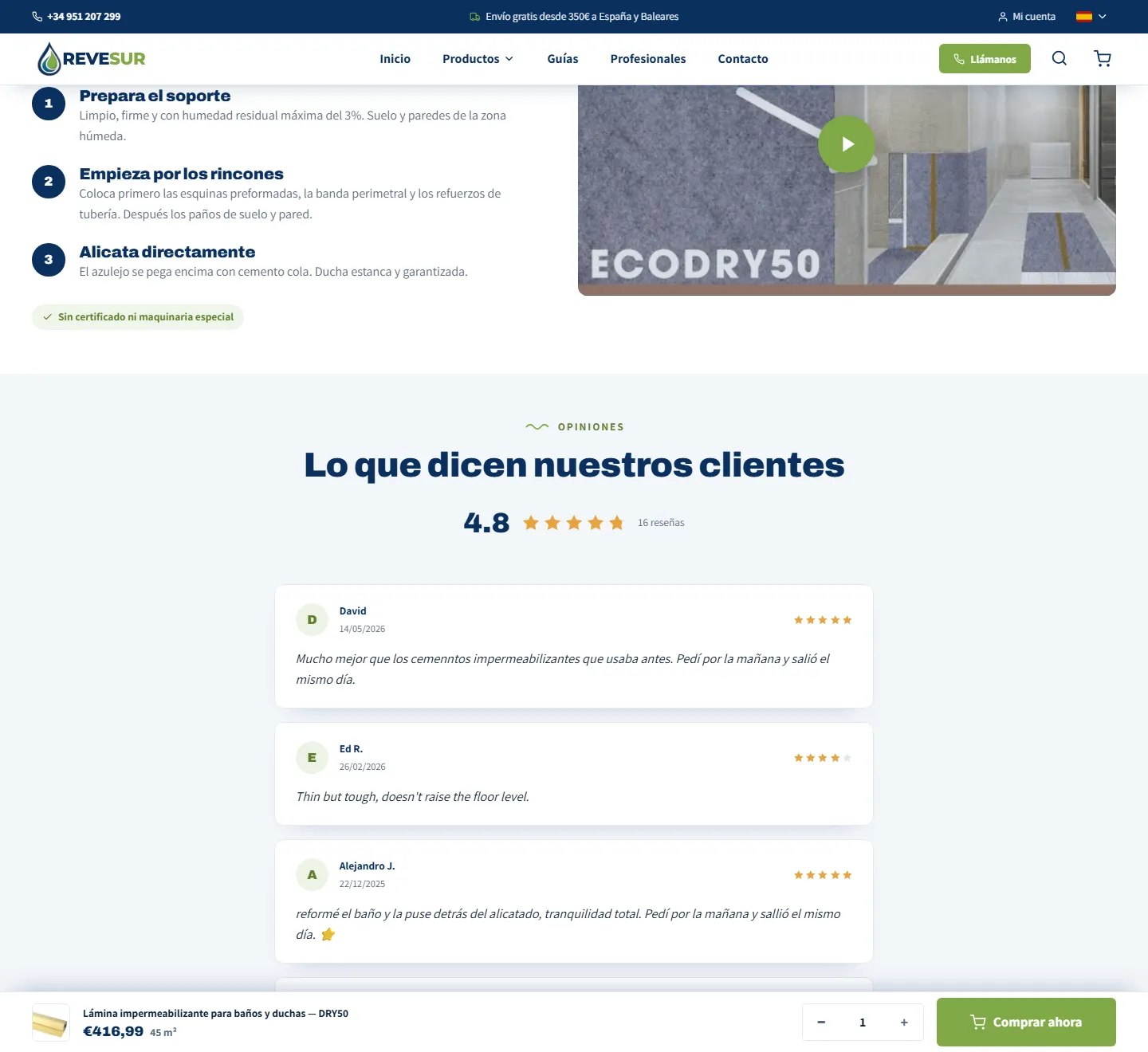Play the ECODRY50 video

click(847, 144)
